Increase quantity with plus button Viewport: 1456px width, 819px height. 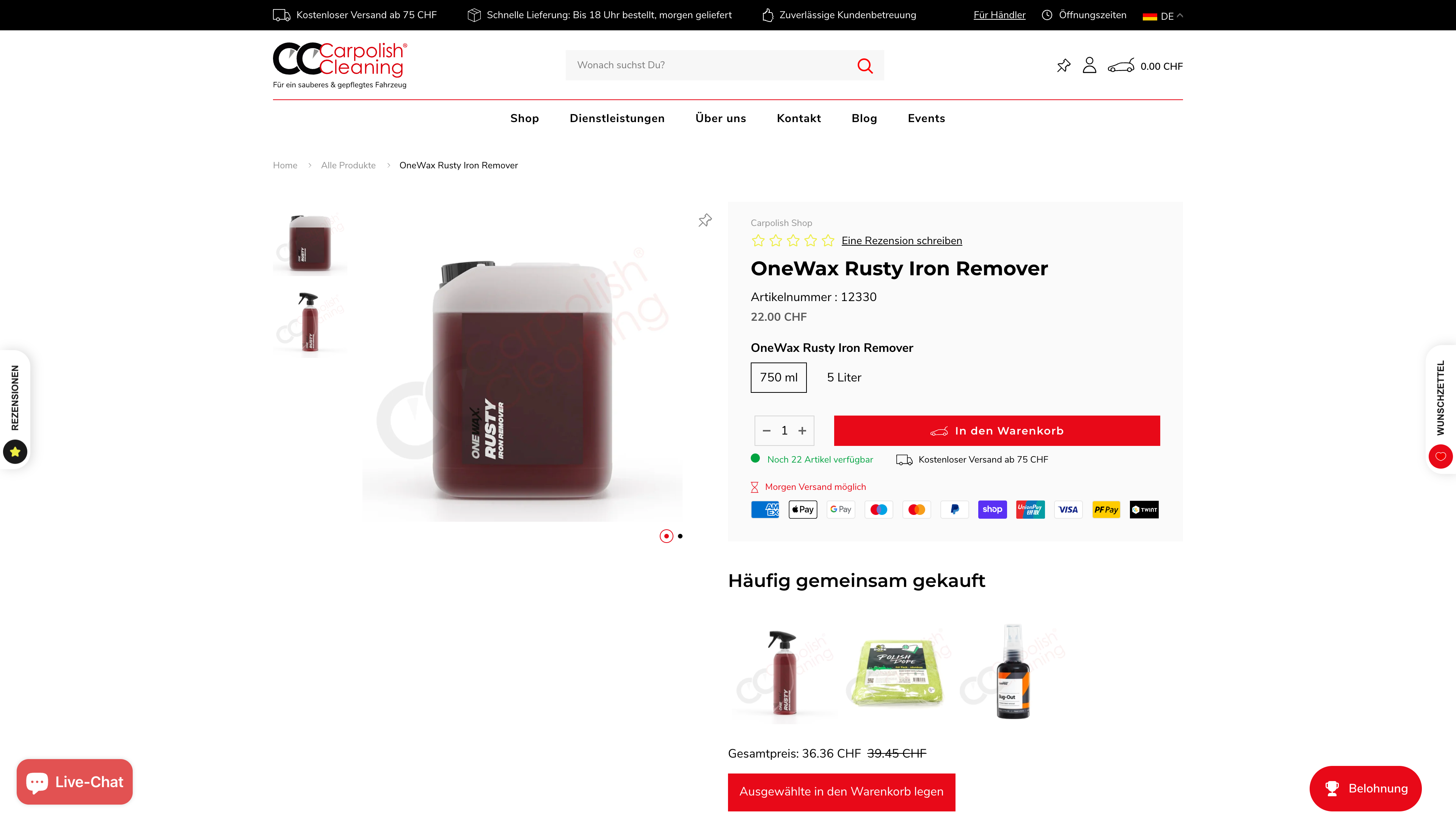coord(802,431)
